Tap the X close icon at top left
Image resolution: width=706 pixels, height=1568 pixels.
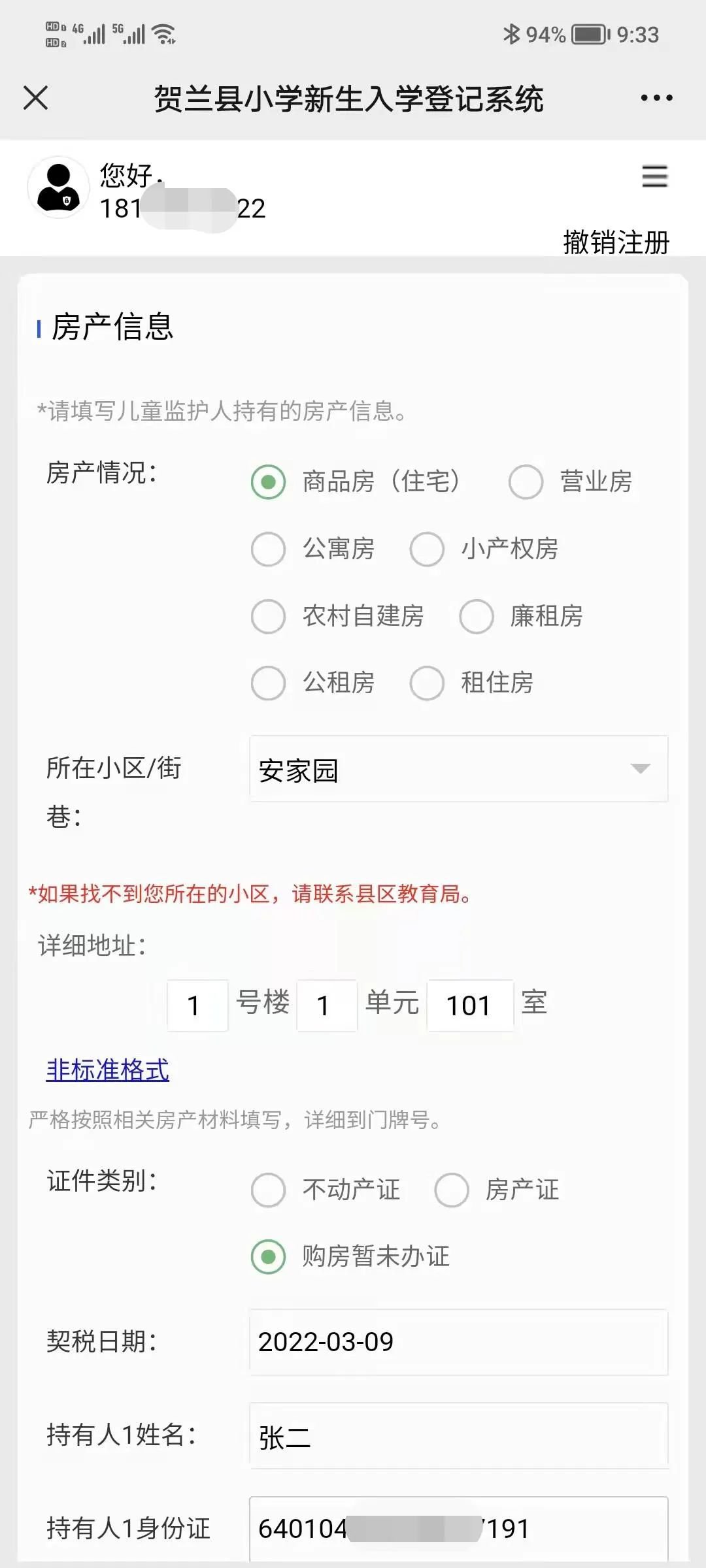pos(35,98)
